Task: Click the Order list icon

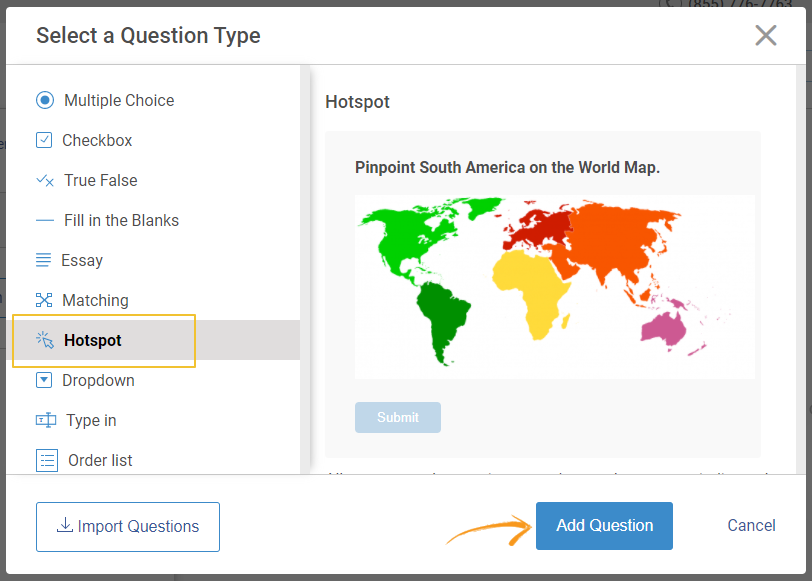Action: coord(44,460)
